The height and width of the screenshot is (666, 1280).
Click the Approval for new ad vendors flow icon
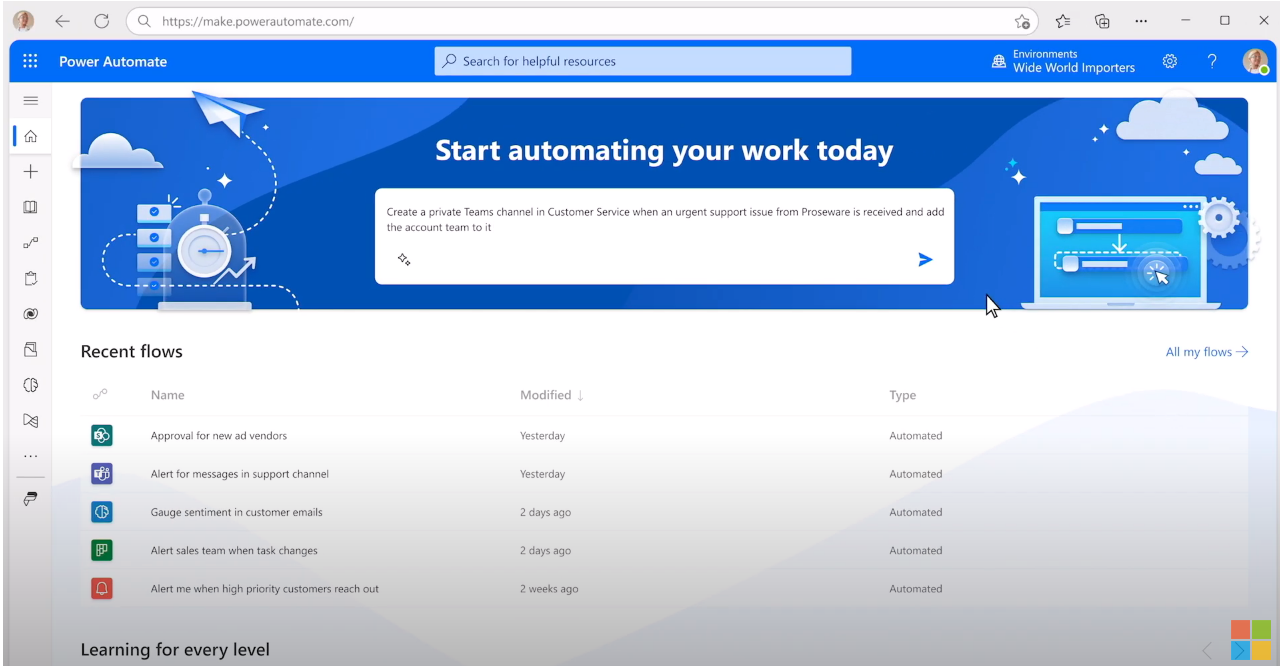[102, 435]
